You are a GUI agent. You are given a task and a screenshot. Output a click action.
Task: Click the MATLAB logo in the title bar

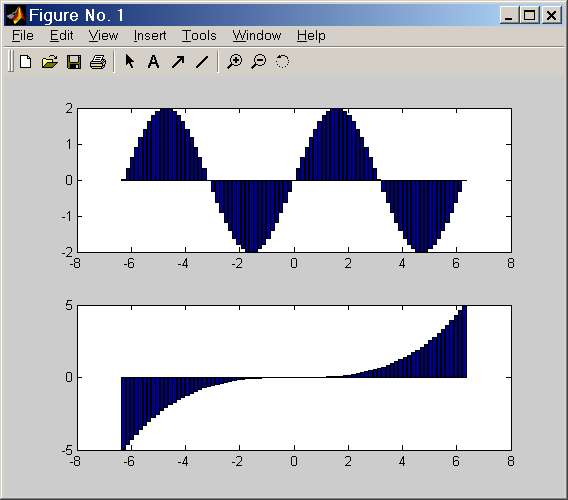click(x=16, y=15)
